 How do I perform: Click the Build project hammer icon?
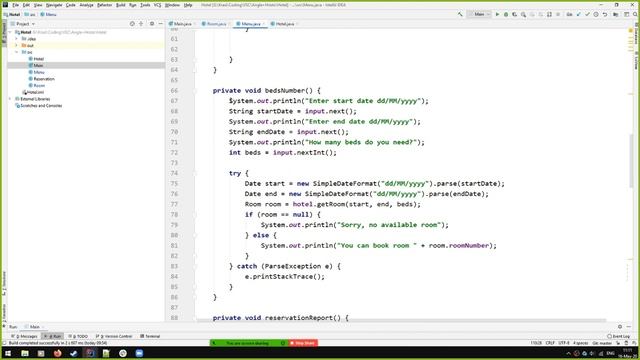(460, 14)
